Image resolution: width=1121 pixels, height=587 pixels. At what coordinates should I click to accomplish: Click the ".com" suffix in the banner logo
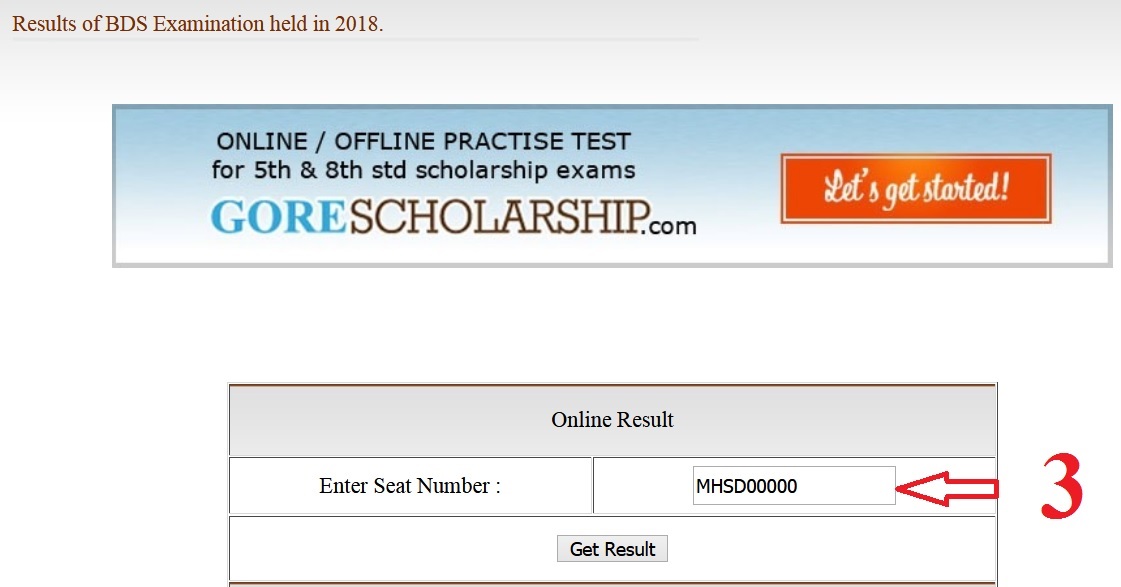tap(673, 225)
